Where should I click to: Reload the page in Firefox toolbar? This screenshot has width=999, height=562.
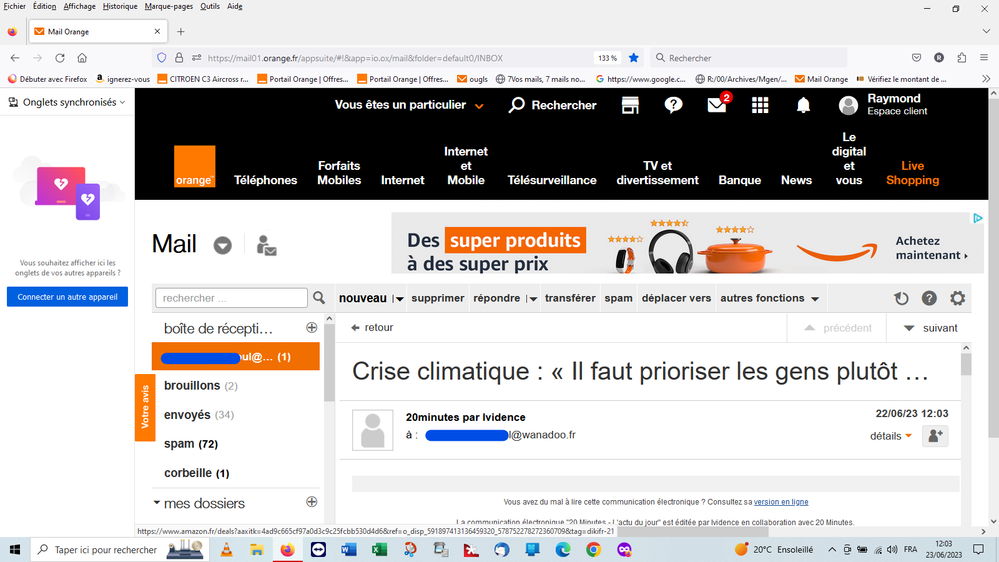pyautogui.click(x=60, y=57)
